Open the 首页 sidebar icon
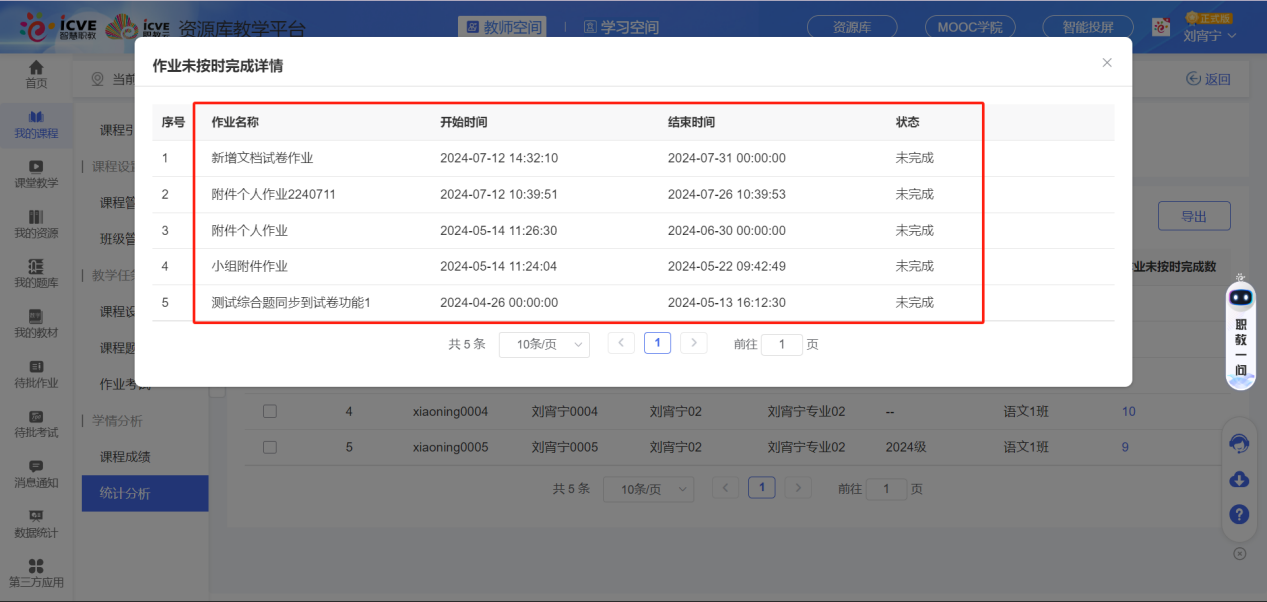The width and height of the screenshot is (1267, 602). (x=36, y=77)
